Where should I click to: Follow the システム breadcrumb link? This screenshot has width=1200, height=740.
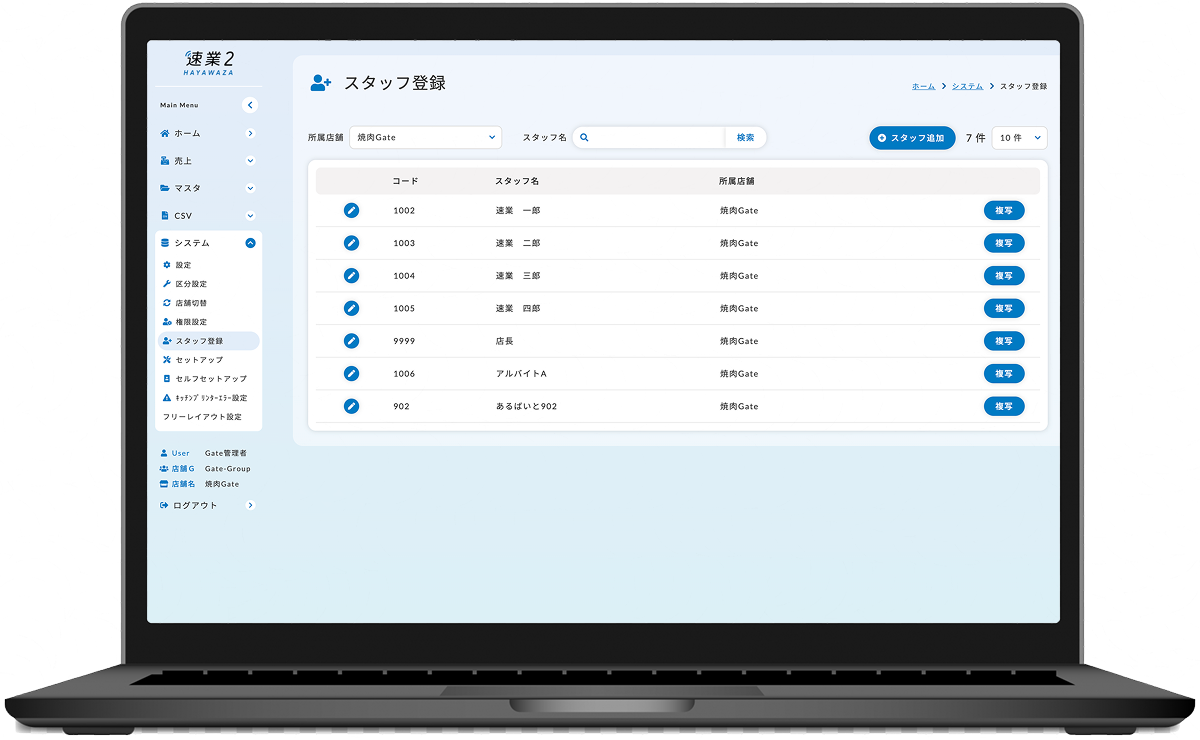tap(967, 87)
